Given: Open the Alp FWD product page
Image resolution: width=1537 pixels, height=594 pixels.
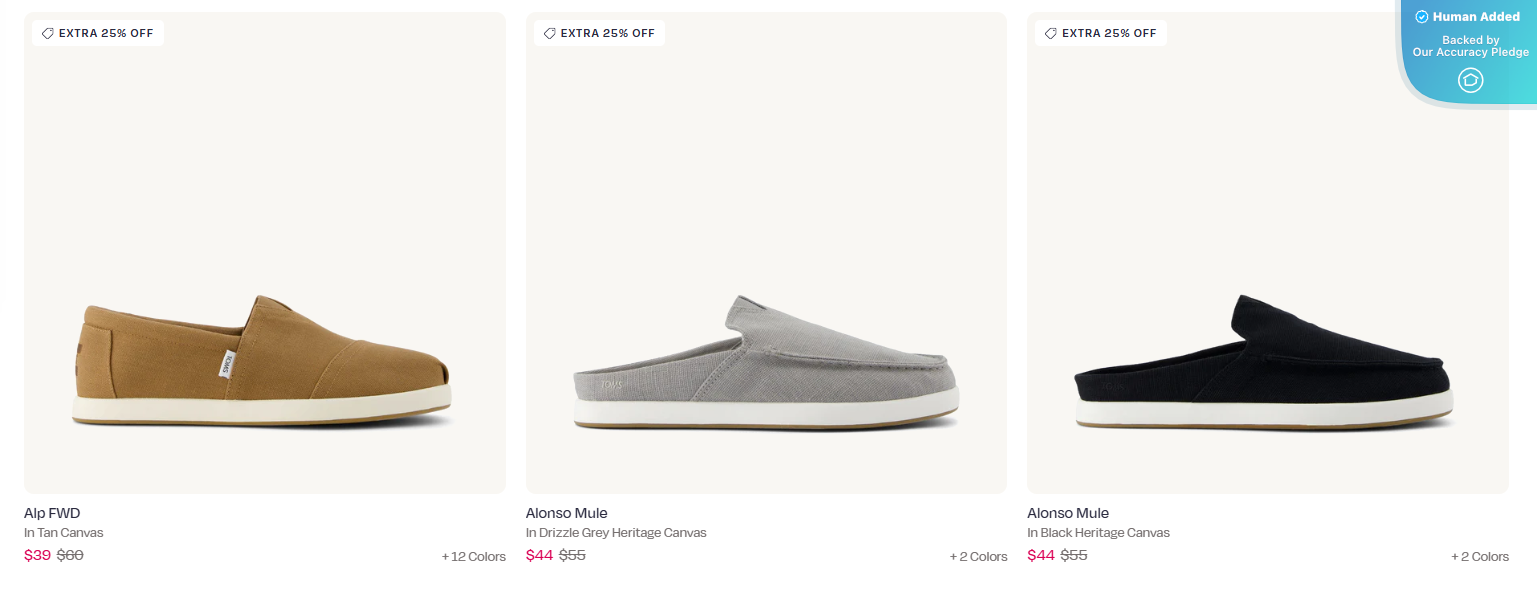Looking at the screenshot, I should (51, 512).
